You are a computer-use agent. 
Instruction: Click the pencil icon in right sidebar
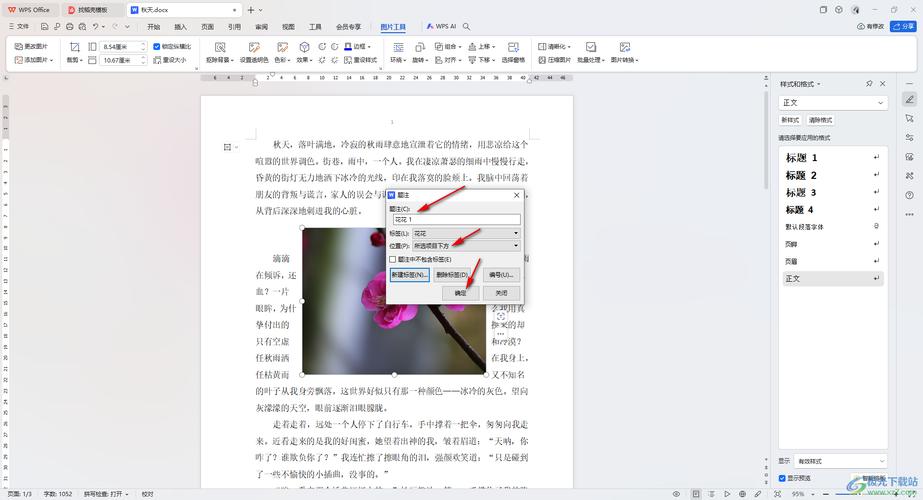pyautogui.click(x=909, y=100)
